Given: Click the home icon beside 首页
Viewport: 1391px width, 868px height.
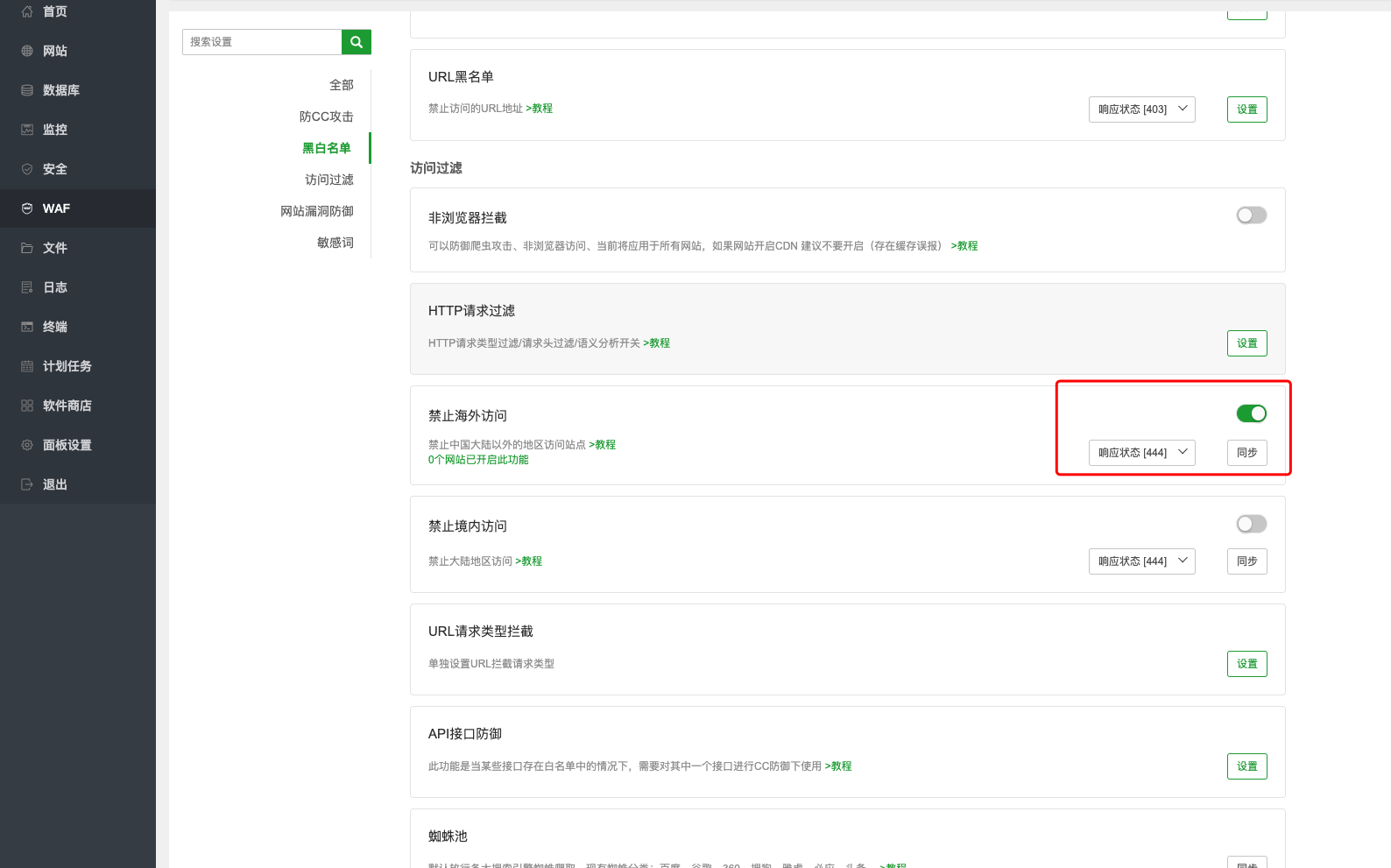Looking at the screenshot, I should pos(27,11).
